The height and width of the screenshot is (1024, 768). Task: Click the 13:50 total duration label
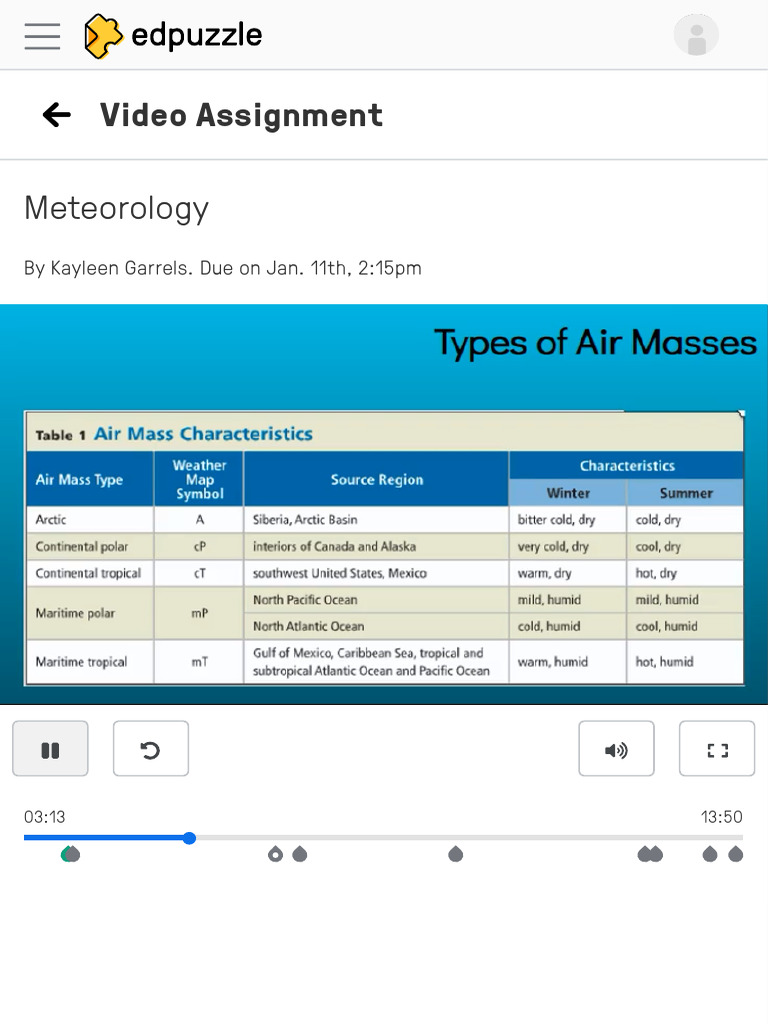[721, 817]
